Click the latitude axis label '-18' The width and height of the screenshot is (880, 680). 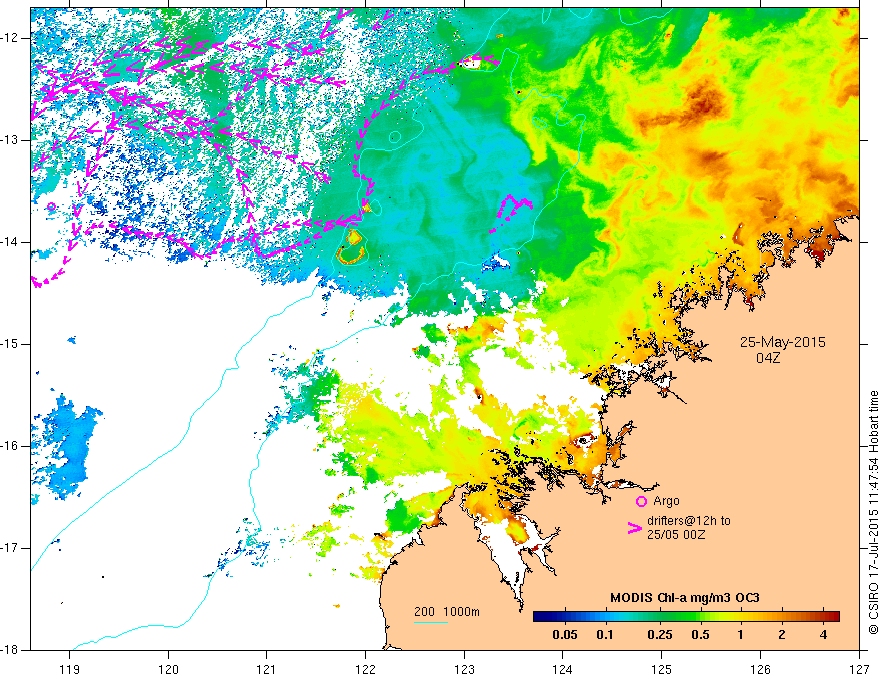(10, 650)
